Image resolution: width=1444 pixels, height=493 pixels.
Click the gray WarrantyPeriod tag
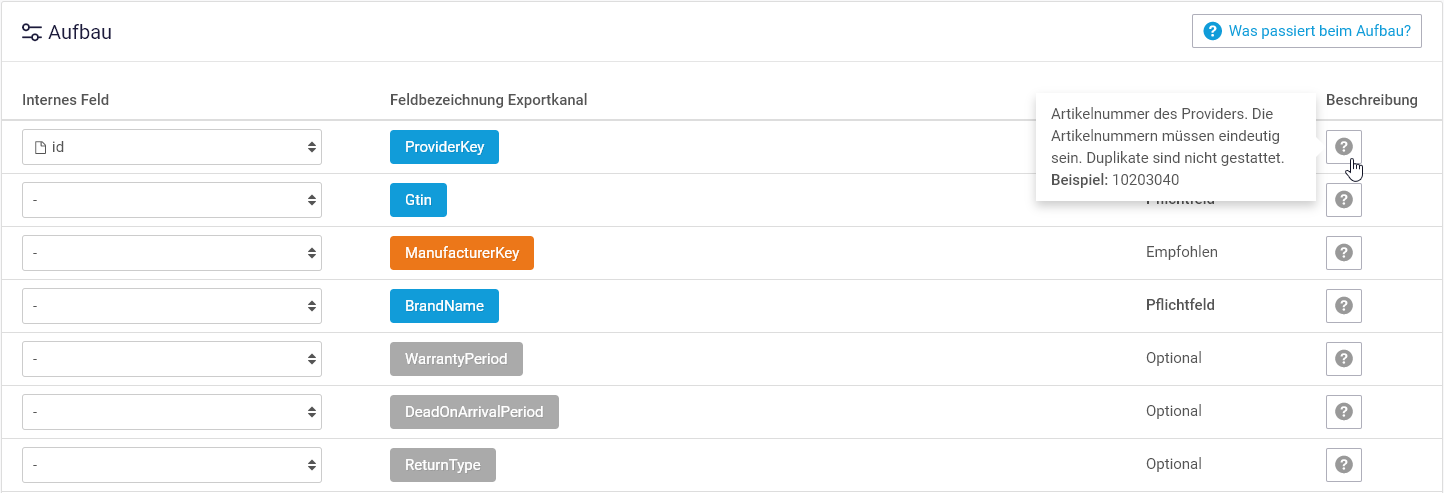pyautogui.click(x=456, y=359)
